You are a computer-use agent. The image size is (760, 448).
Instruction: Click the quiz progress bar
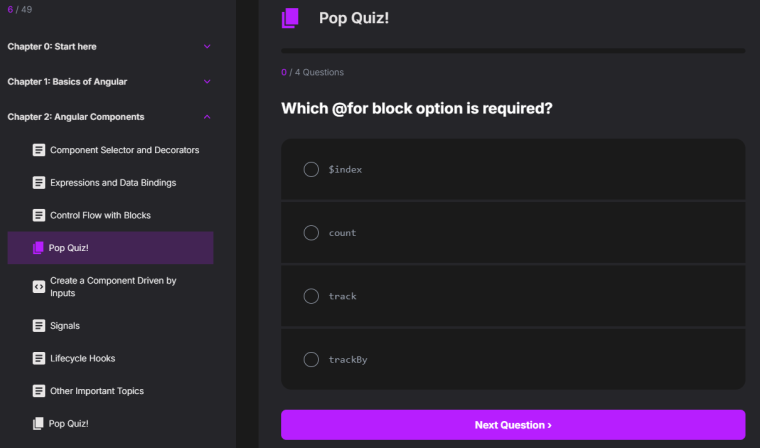[x=512, y=50]
